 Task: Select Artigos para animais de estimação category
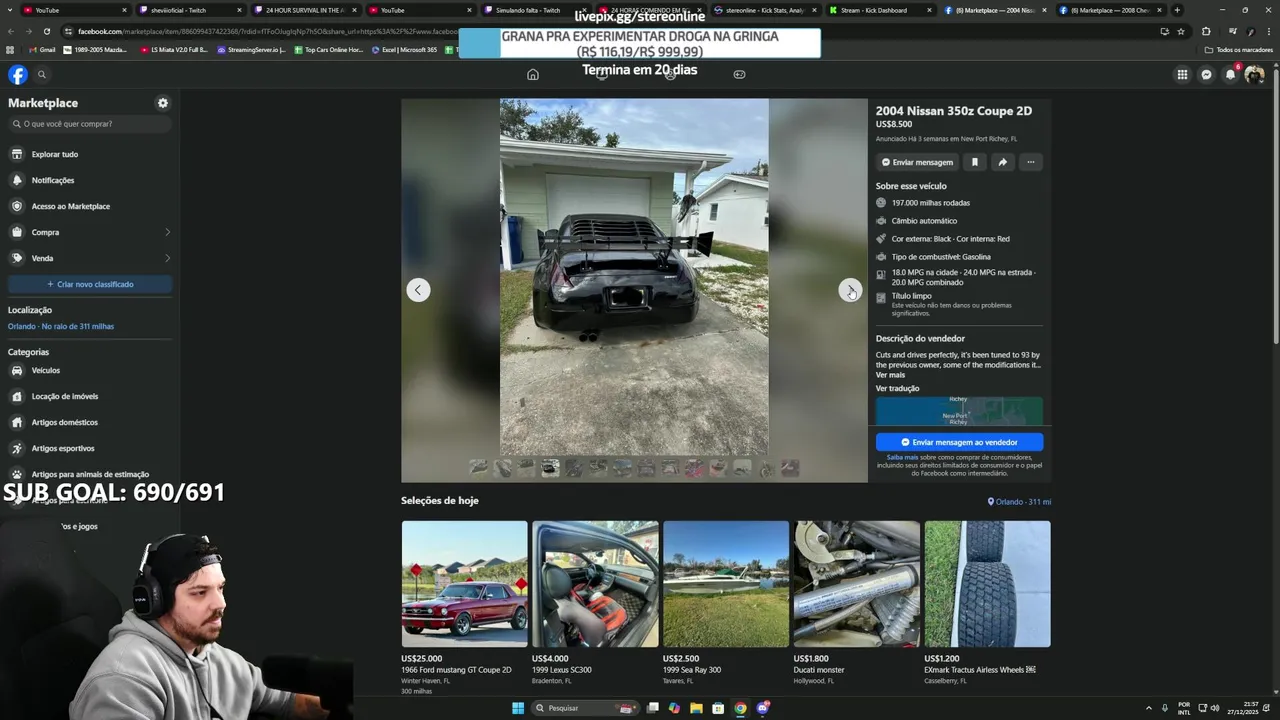click(90, 474)
